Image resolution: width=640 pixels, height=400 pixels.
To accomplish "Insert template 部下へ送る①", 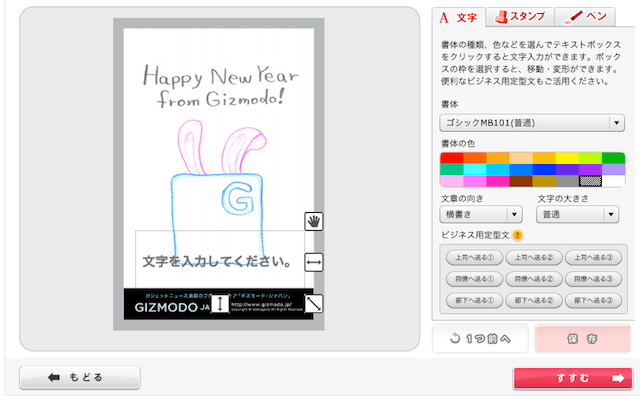I will click(x=474, y=300).
